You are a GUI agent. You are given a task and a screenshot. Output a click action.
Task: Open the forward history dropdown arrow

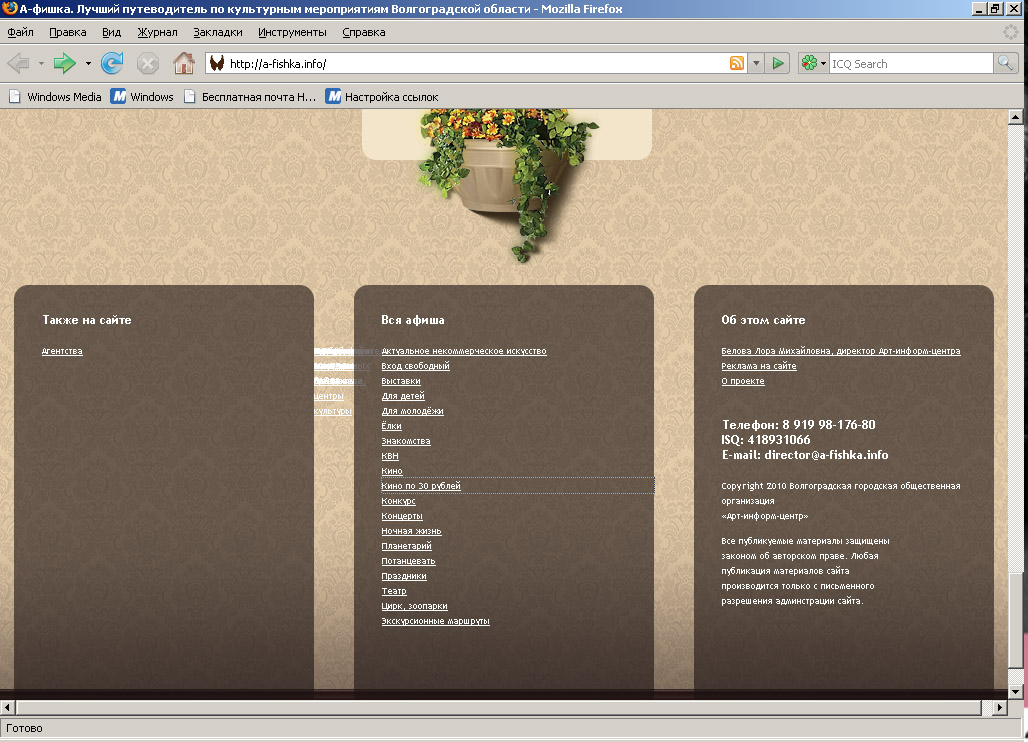point(88,64)
